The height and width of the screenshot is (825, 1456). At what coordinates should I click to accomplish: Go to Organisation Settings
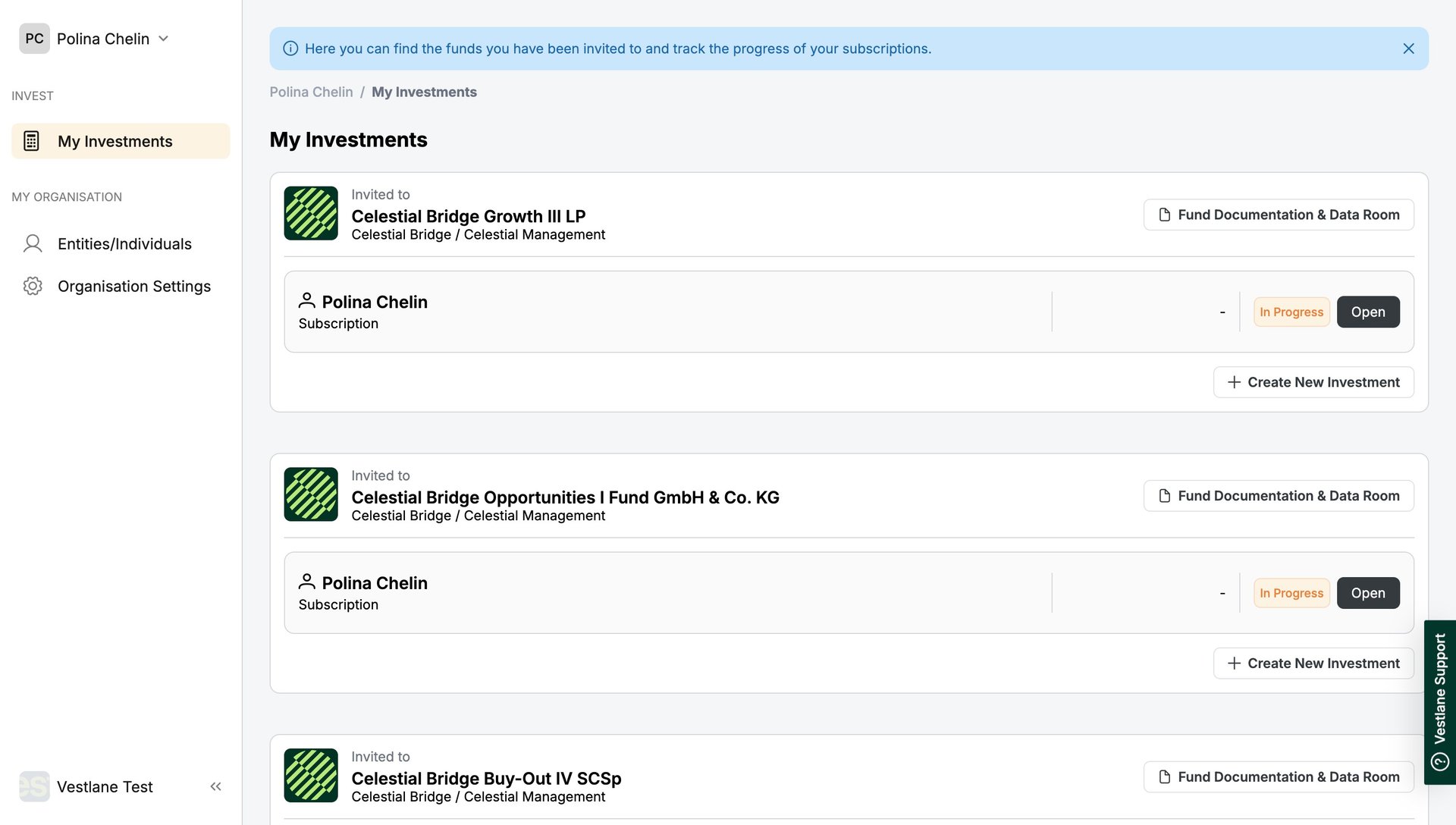[133, 286]
